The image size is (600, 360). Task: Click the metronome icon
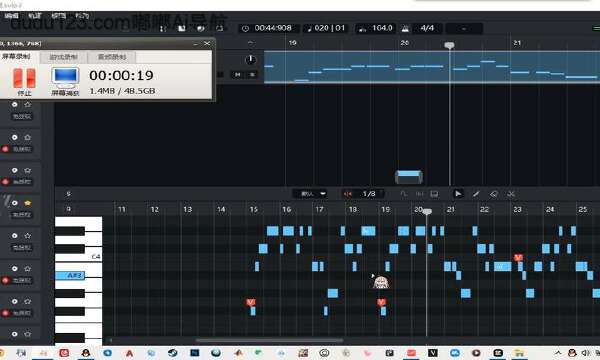pos(405,29)
